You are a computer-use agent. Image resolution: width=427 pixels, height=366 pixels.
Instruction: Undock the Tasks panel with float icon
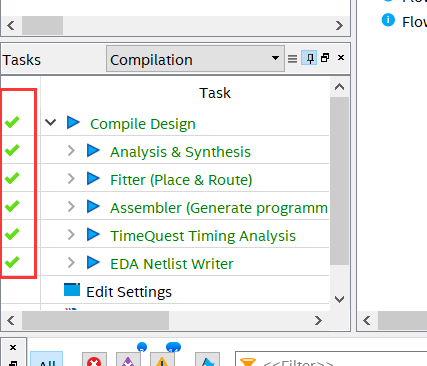pos(325,58)
